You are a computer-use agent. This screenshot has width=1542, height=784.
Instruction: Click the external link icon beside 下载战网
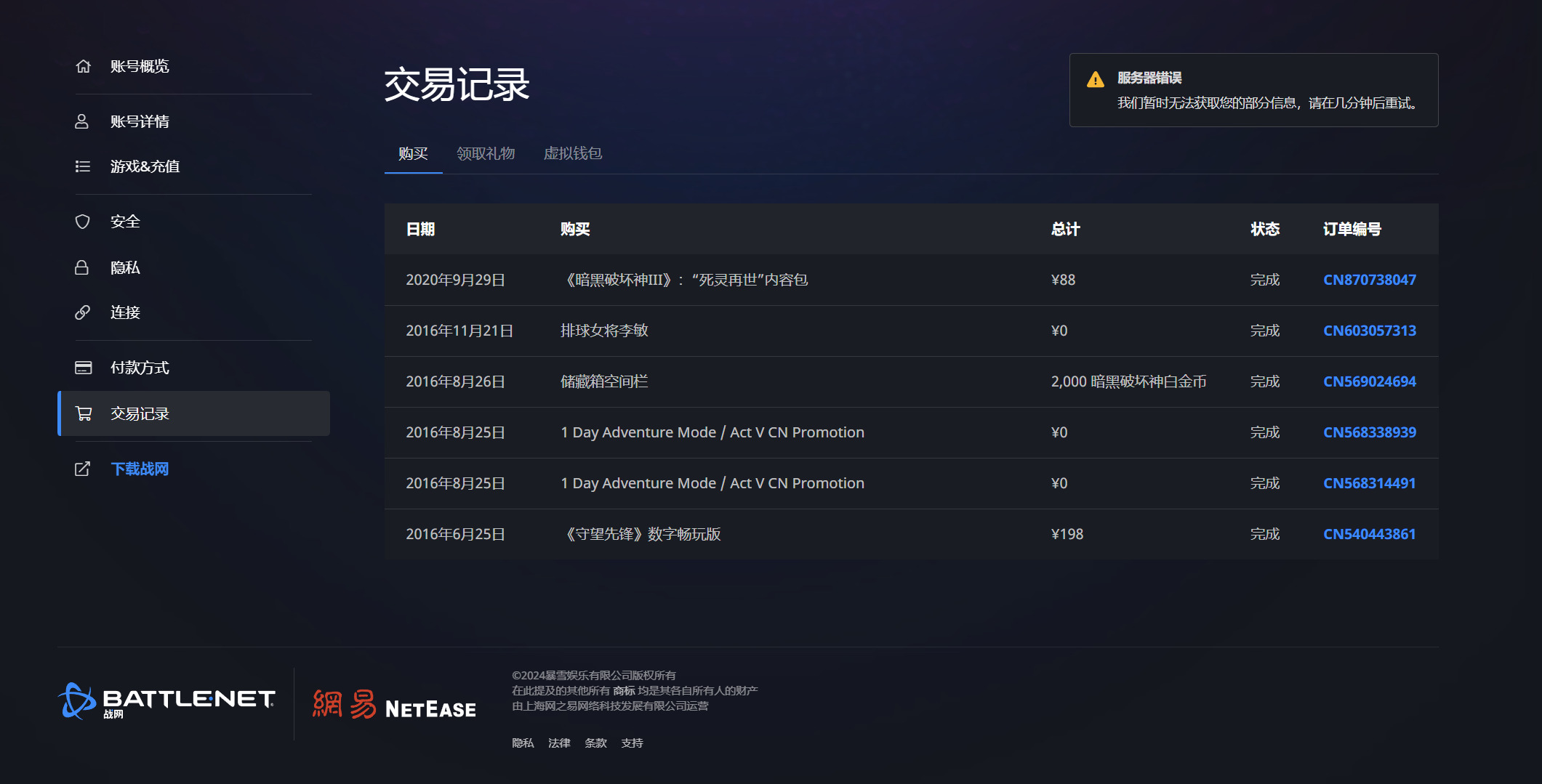(83, 469)
